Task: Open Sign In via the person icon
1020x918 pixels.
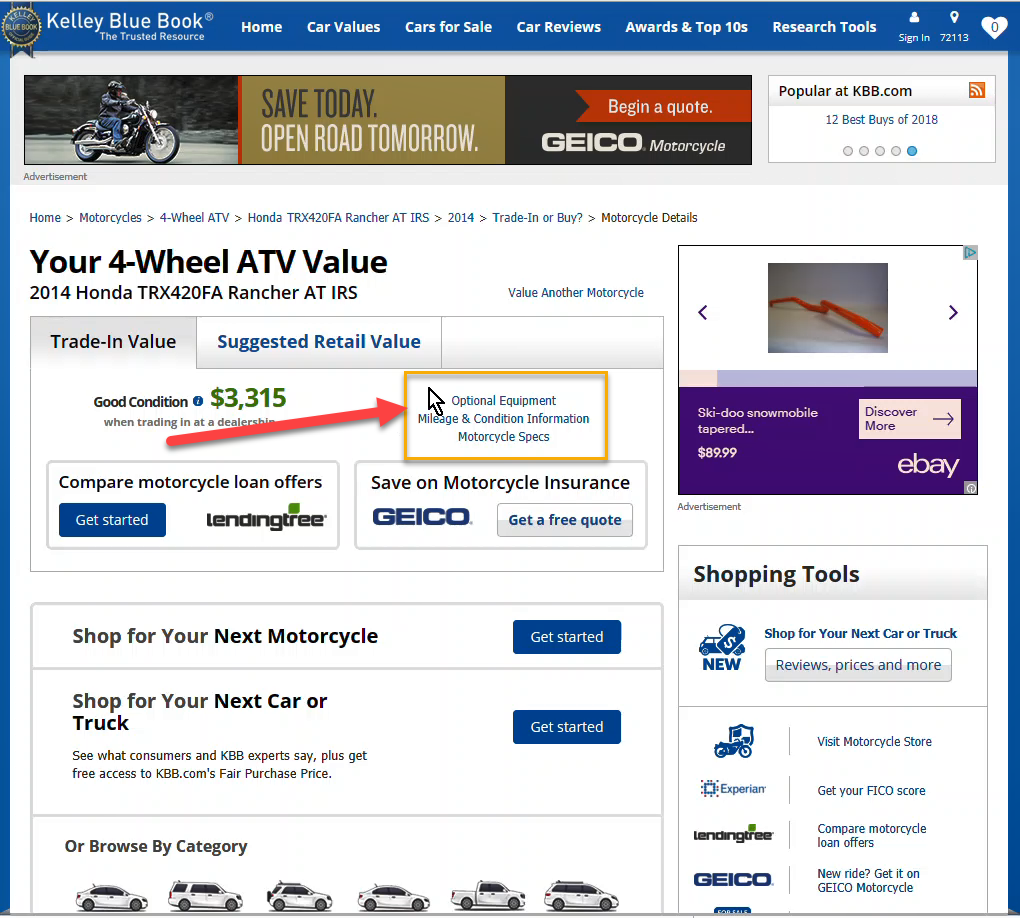Action: click(914, 18)
